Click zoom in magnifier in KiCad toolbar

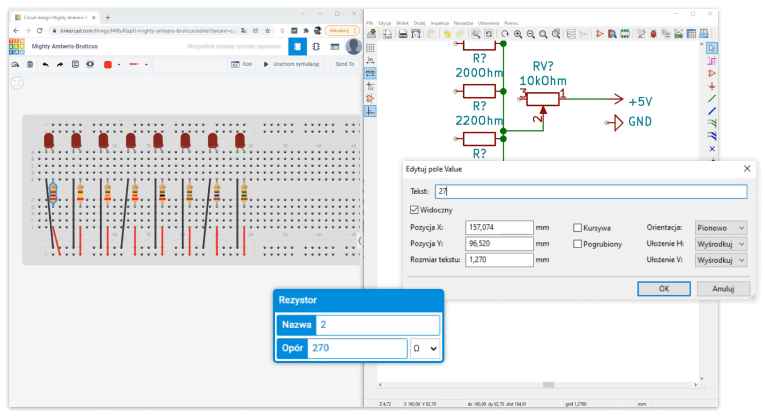point(517,34)
